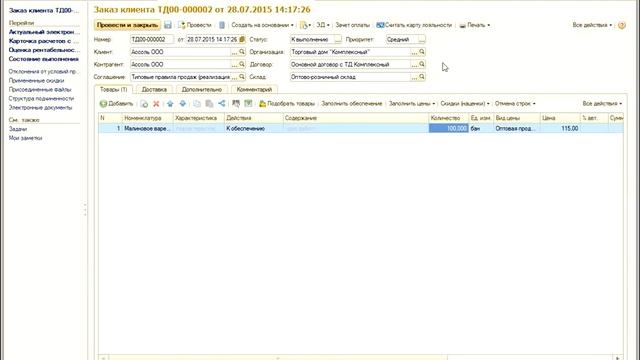Click the Зачет оплаты button
Viewport: 640px width, 360px height.
click(353, 25)
